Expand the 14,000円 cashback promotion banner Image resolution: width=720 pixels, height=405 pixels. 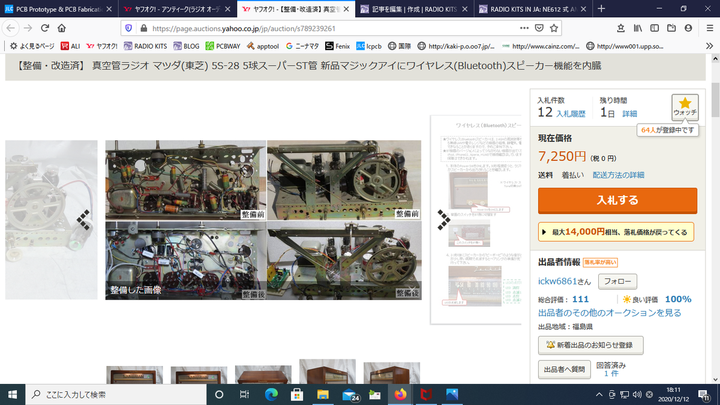coord(617,231)
